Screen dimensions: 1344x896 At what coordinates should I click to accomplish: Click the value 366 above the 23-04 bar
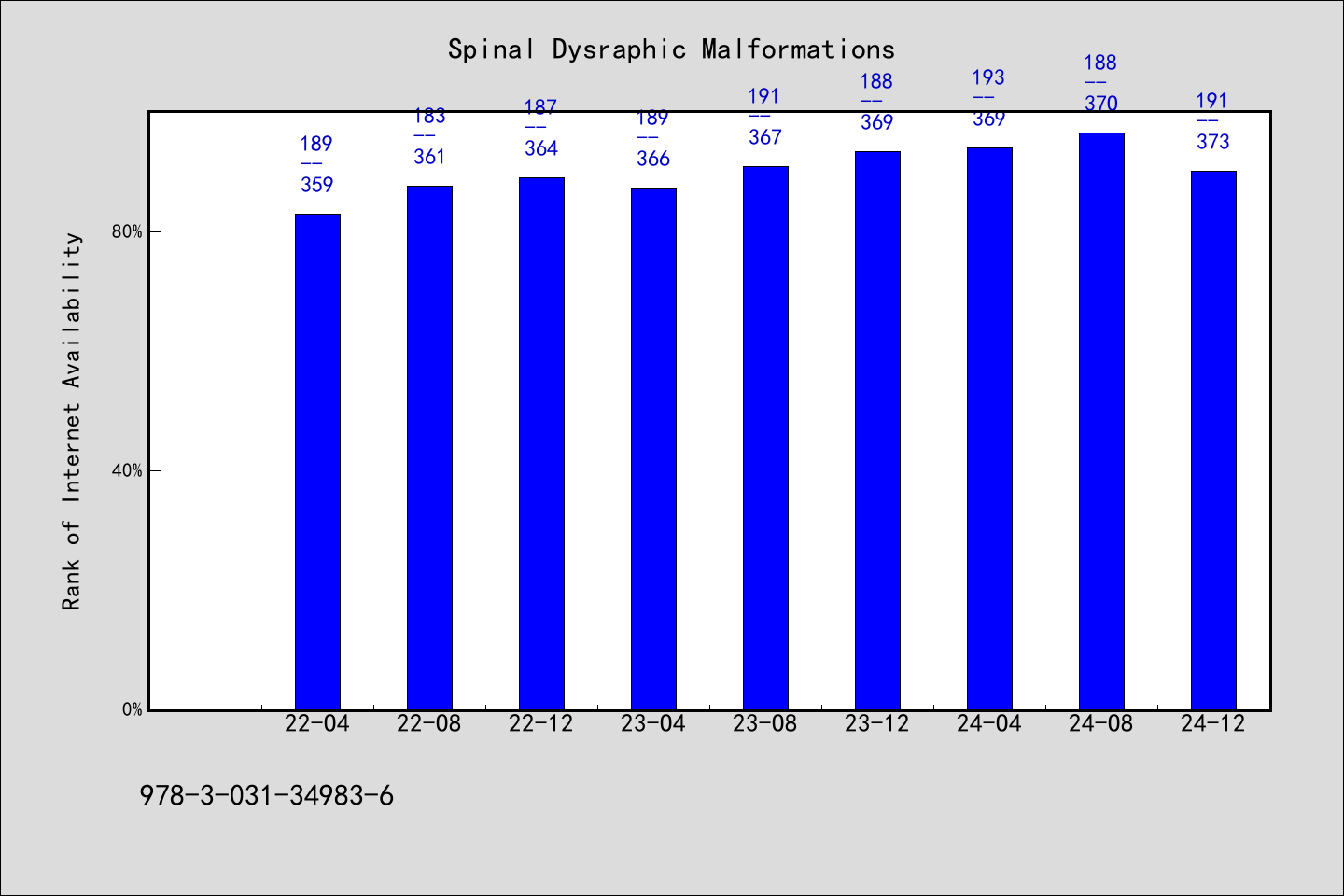653,159
